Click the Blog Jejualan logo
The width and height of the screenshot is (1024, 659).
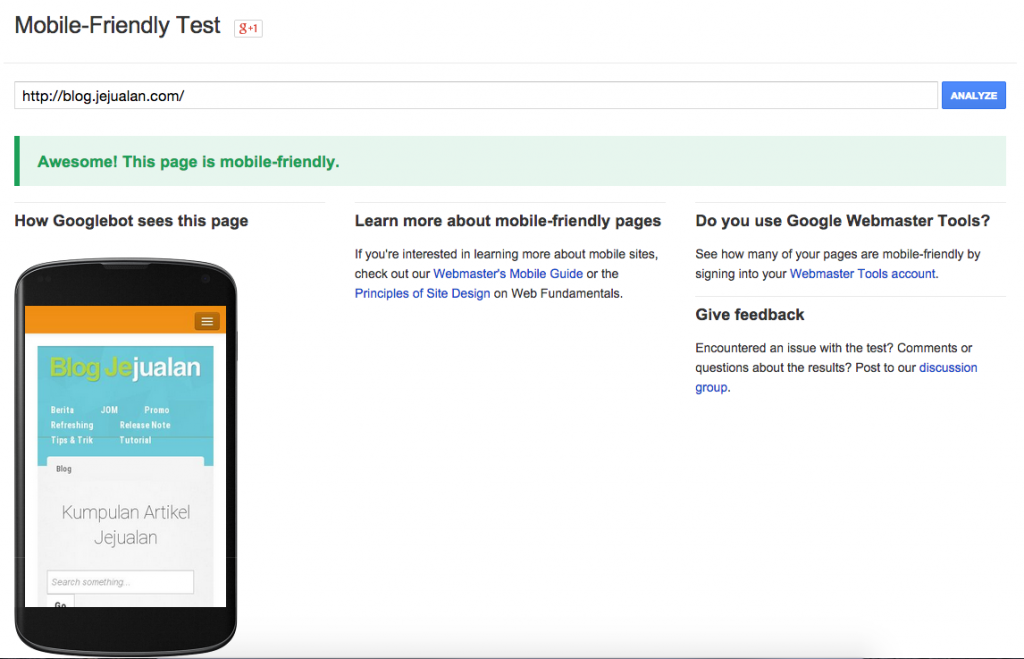[x=125, y=368]
